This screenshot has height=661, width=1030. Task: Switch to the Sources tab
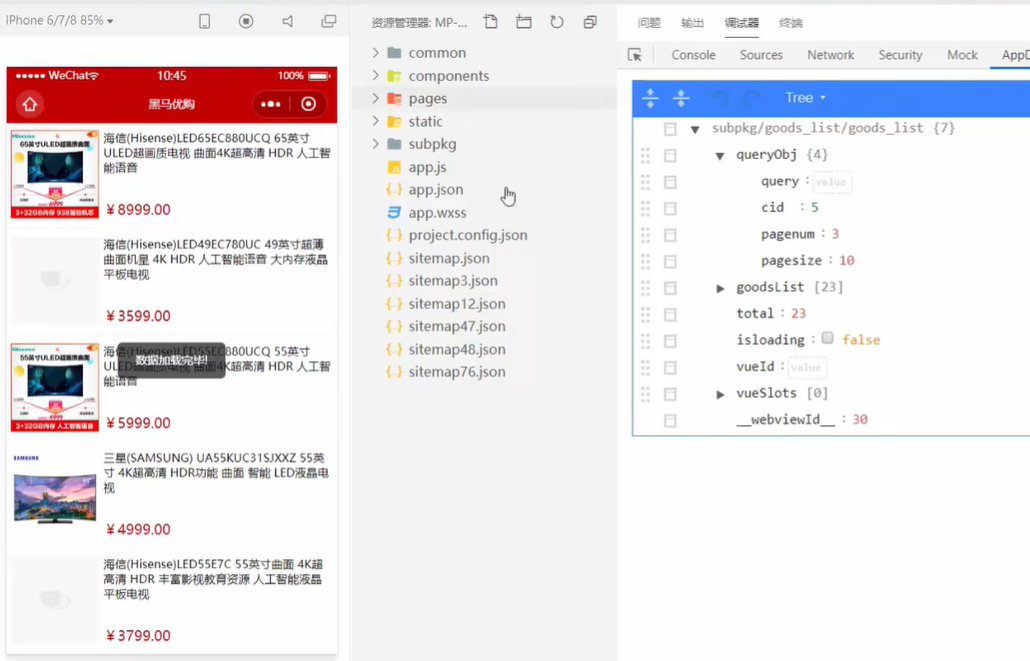click(761, 55)
